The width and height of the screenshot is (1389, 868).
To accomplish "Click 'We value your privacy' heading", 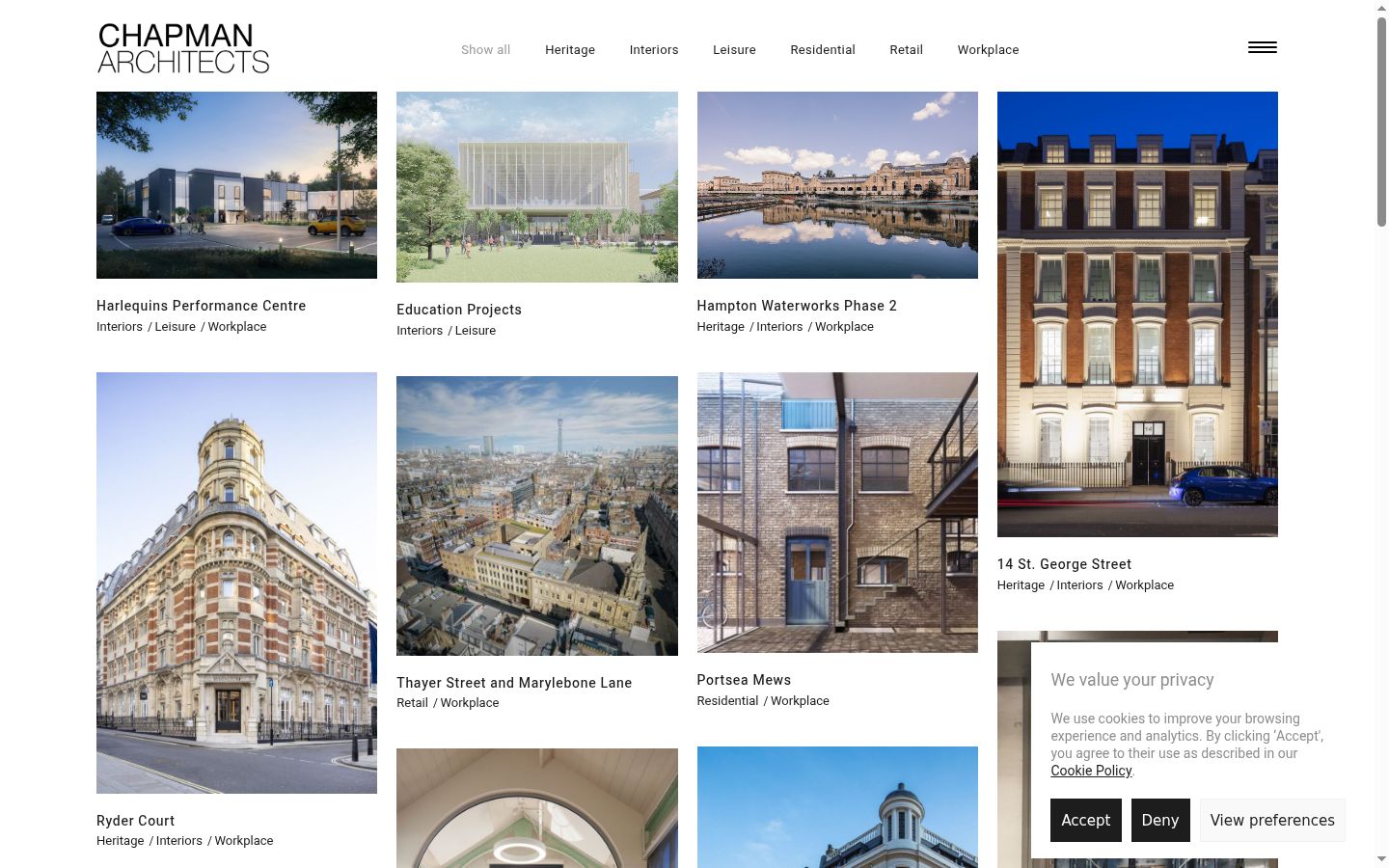I will [x=1131, y=680].
